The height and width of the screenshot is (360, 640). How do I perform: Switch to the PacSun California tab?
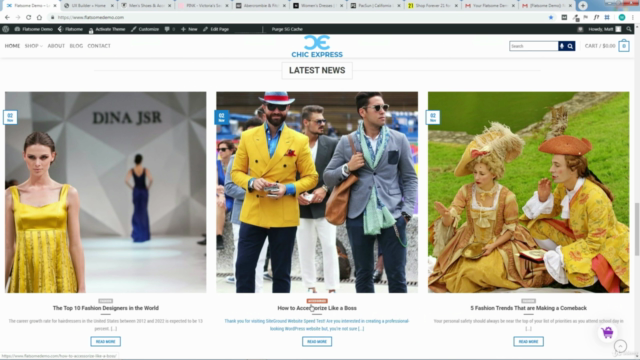(x=375, y=6)
